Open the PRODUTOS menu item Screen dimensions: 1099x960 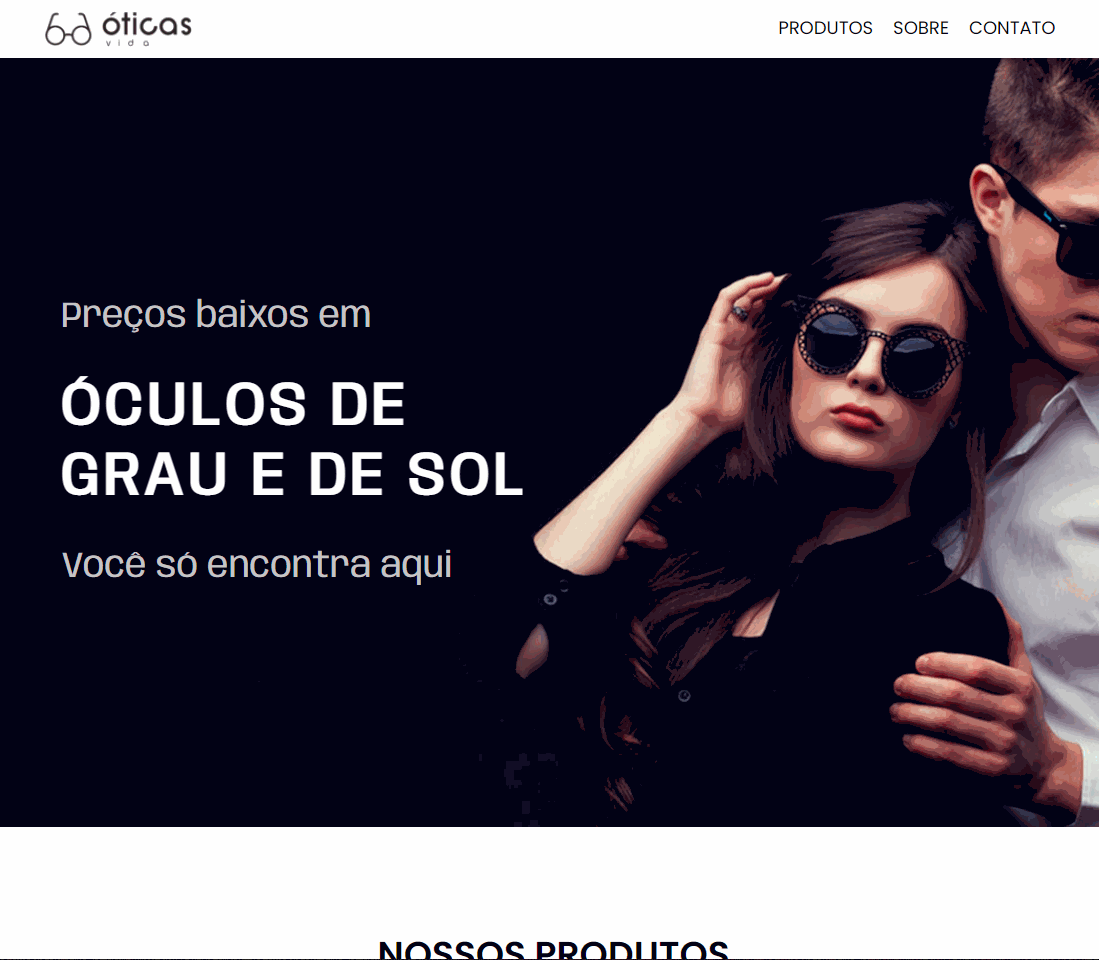point(825,28)
